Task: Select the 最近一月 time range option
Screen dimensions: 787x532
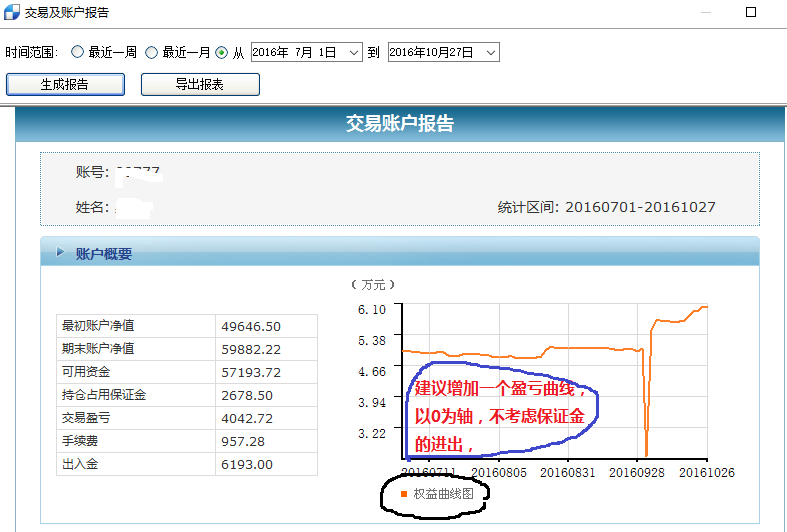Action: [x=152, y=52]
